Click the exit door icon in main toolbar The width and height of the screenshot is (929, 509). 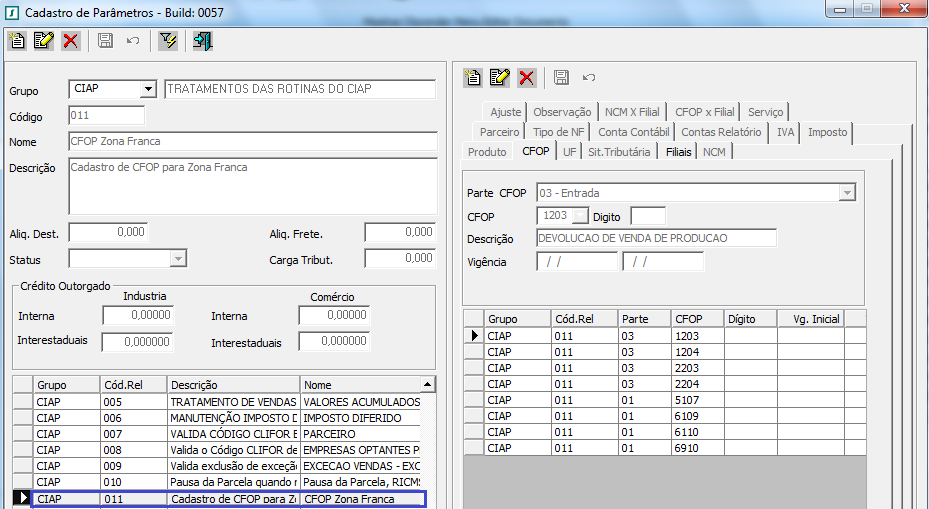pos(203,41)
